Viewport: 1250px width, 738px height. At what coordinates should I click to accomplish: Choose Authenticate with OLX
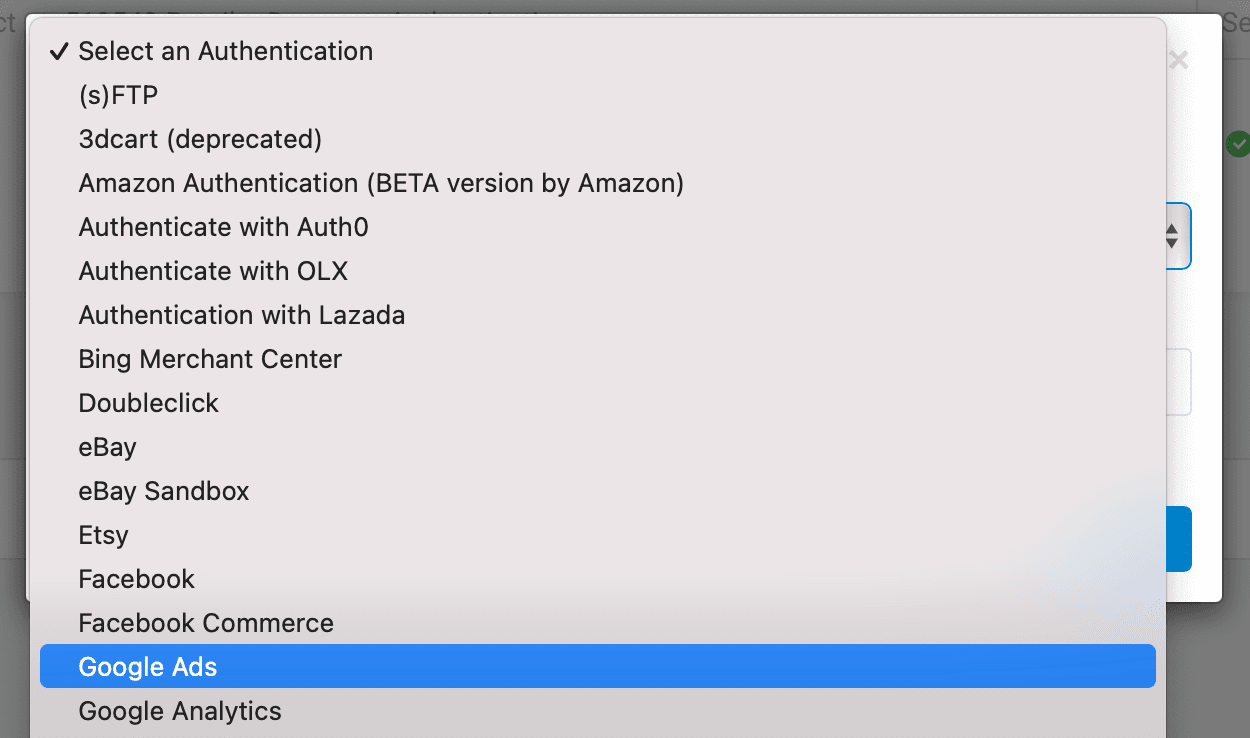click(213, 271)
